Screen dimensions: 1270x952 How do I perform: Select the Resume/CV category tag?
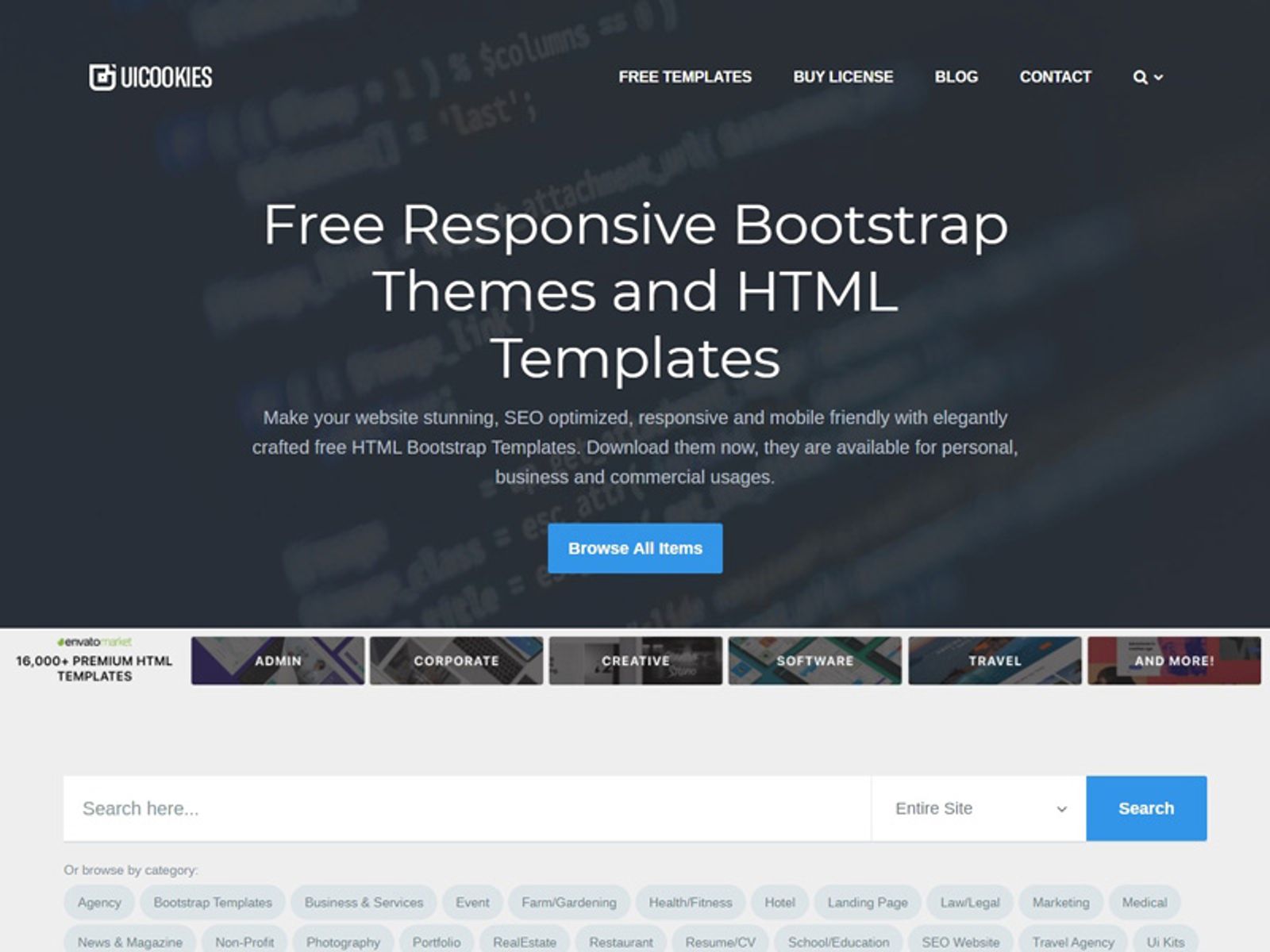click(721, 941)
